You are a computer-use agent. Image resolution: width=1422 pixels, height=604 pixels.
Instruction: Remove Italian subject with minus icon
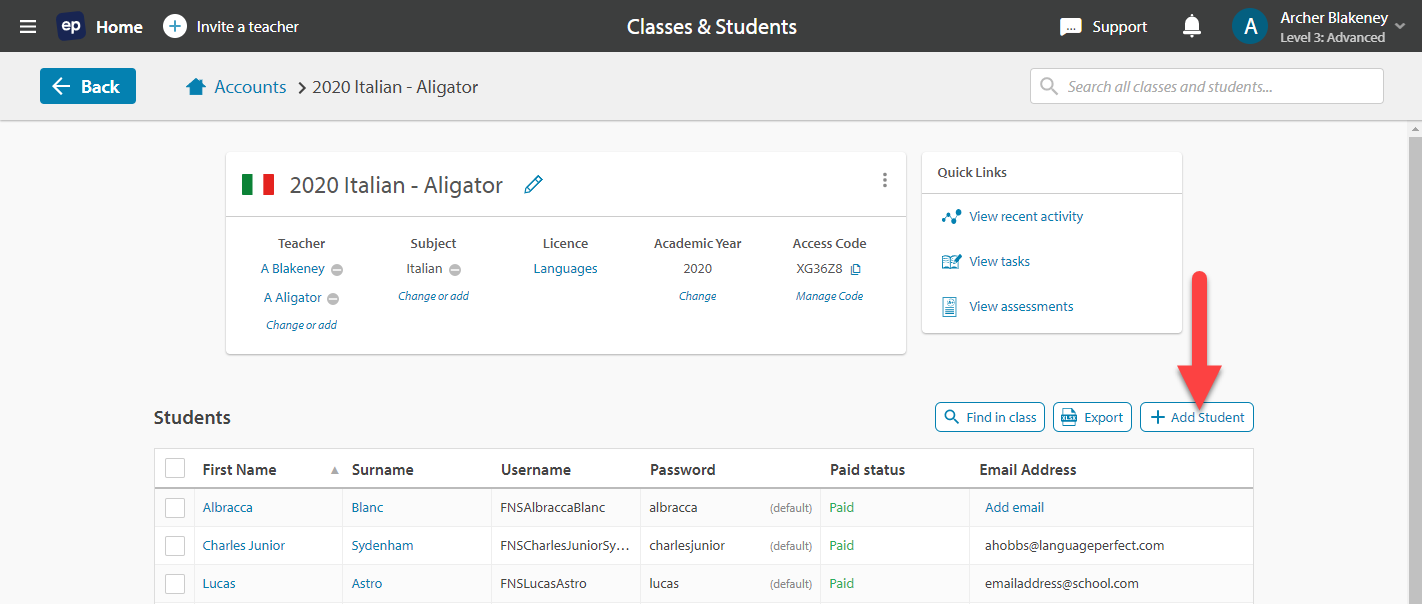(456, 268)
